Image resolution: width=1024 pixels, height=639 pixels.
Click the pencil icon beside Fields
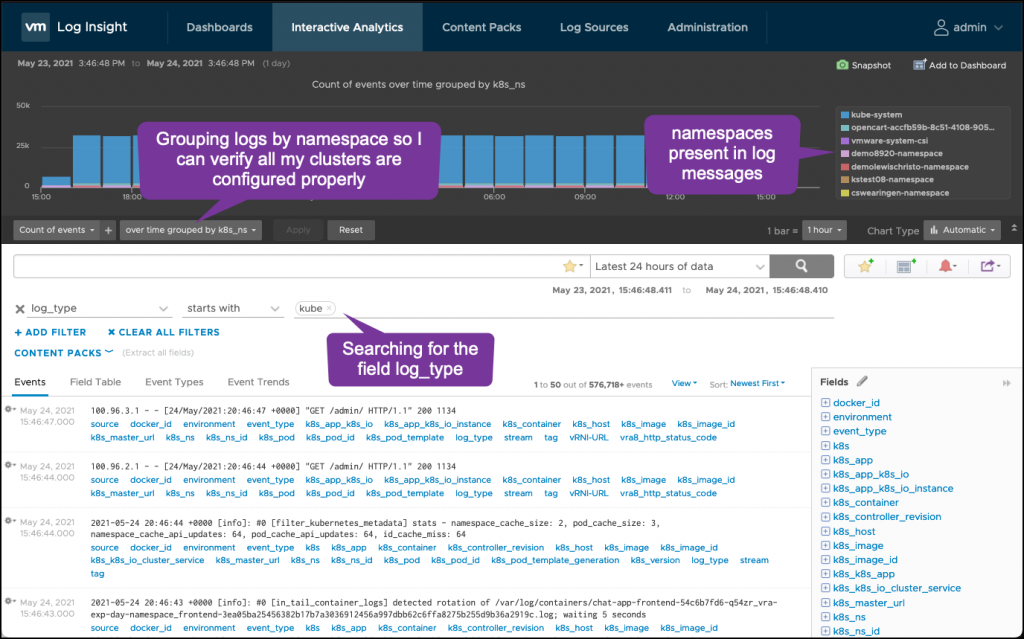863,381
